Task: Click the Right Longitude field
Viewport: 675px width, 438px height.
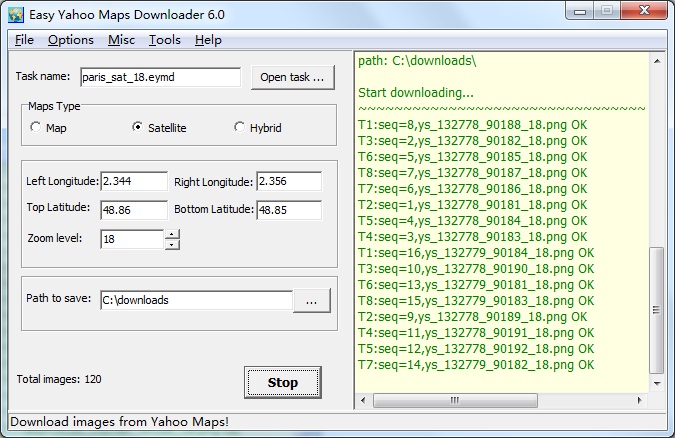Action: point(289,181)
